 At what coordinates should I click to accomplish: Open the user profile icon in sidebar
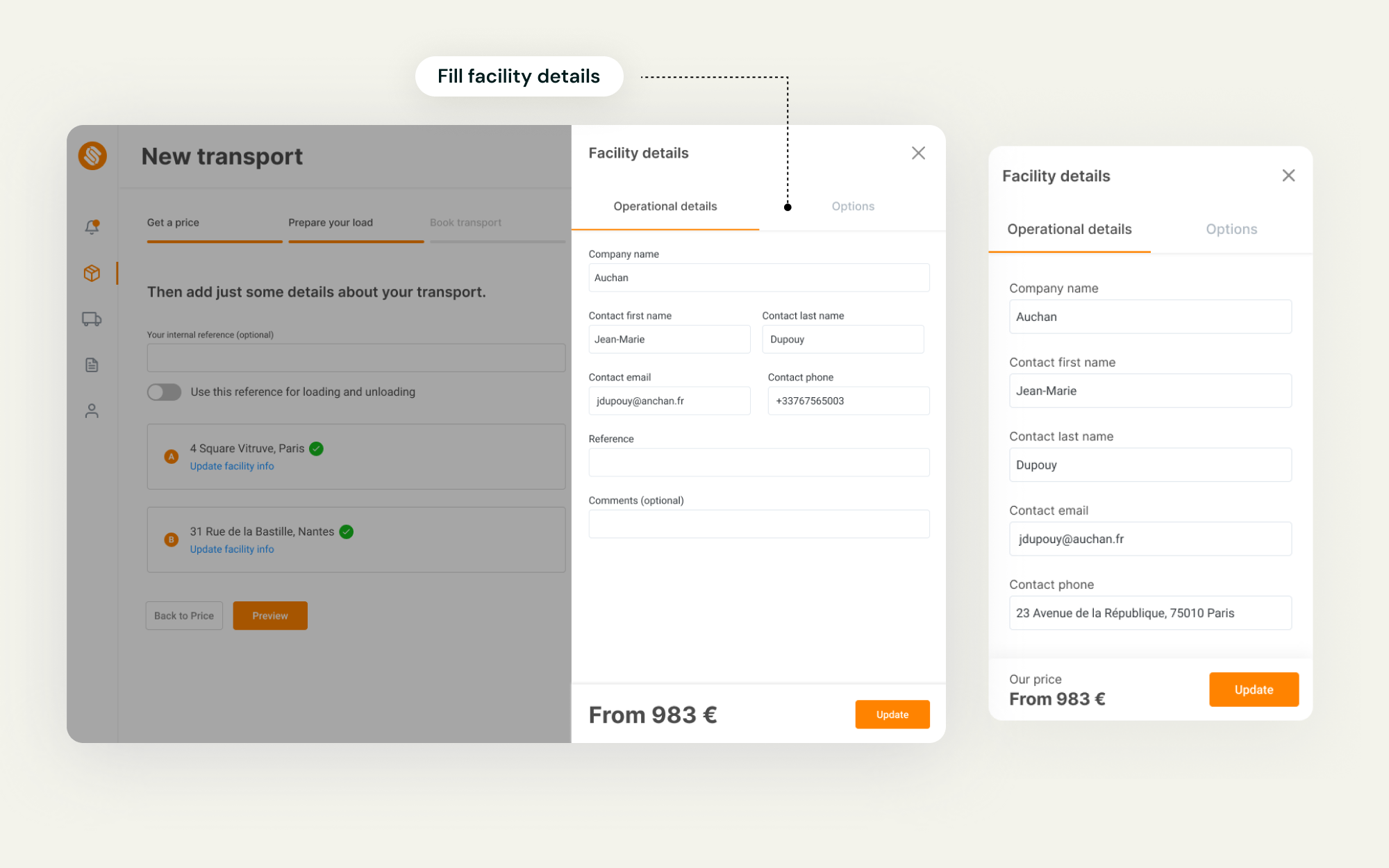(92, 411)
